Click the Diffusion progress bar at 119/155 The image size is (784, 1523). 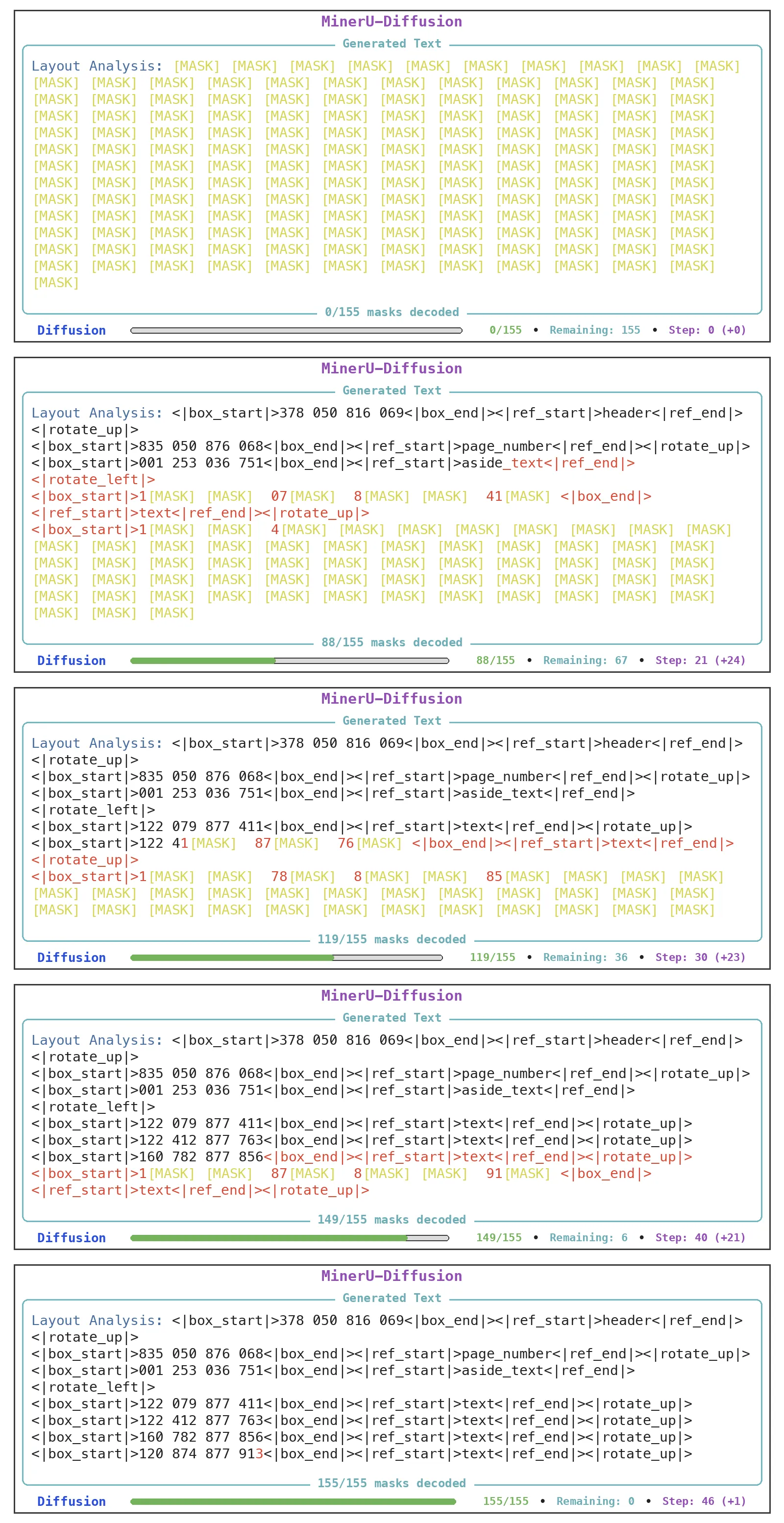click(x=286, y=957)
